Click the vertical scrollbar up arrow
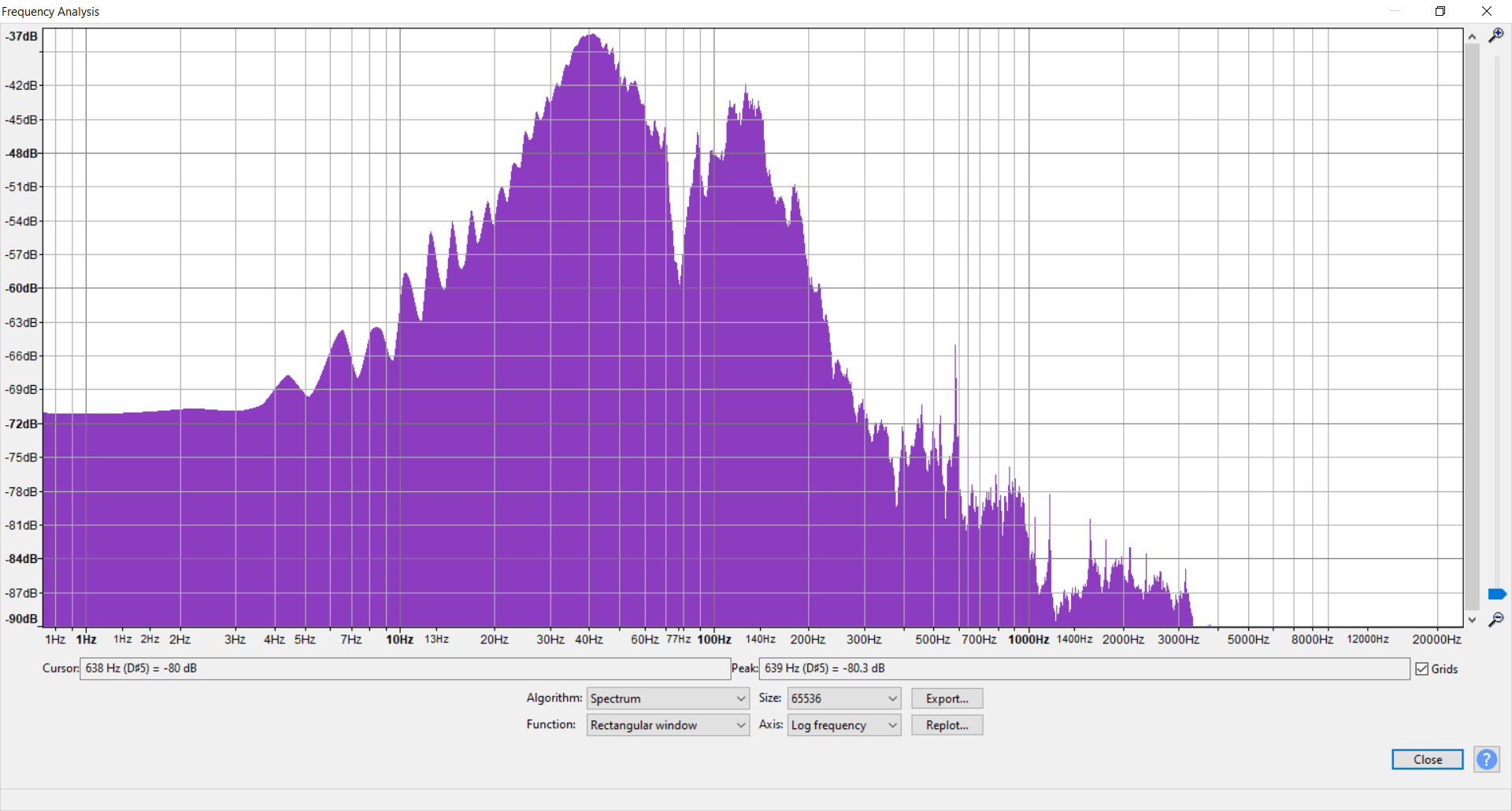The image size is (1512, 811). (1472, 36)
